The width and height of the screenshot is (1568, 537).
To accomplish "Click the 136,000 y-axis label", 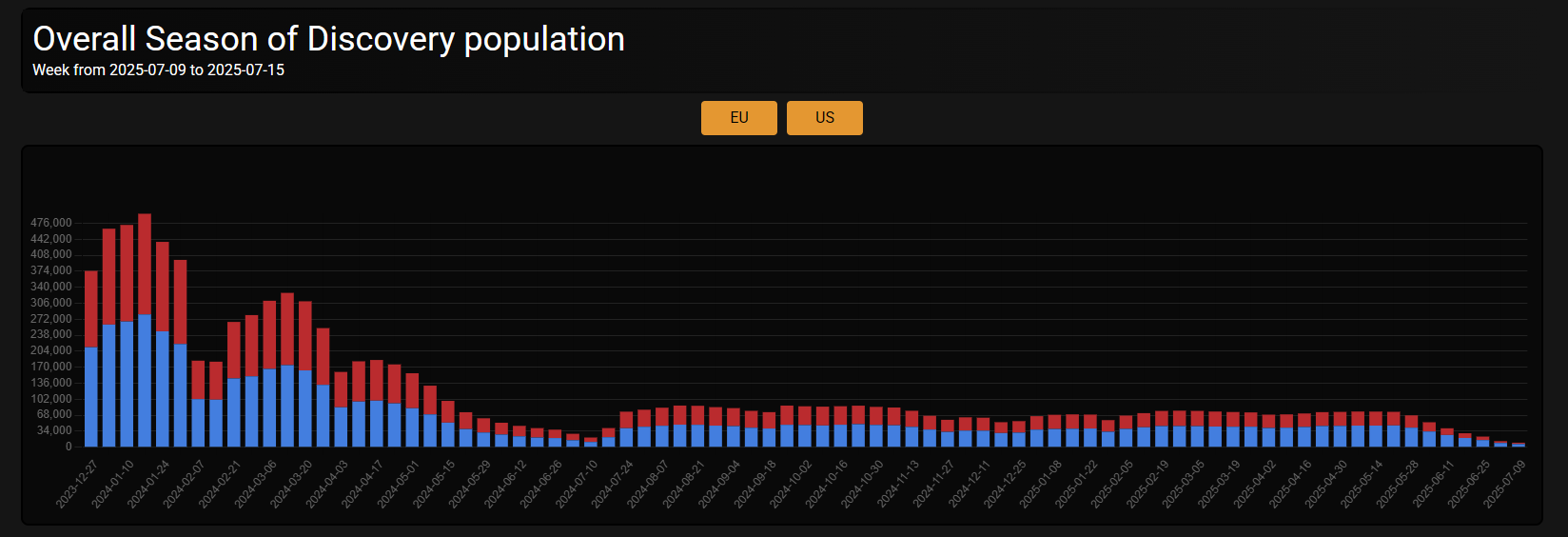I will 51,383.
